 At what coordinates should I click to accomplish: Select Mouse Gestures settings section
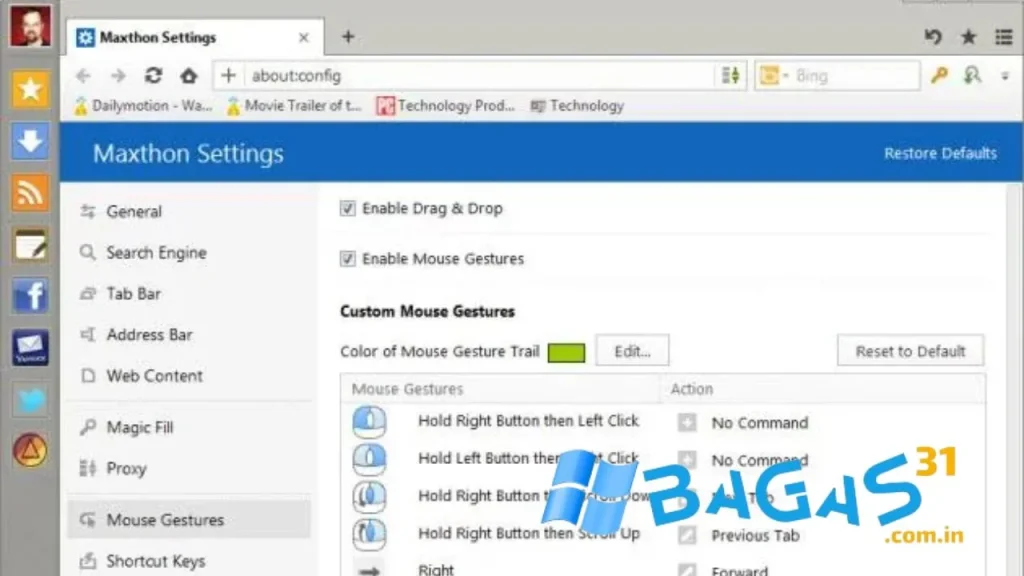(189, 520)
